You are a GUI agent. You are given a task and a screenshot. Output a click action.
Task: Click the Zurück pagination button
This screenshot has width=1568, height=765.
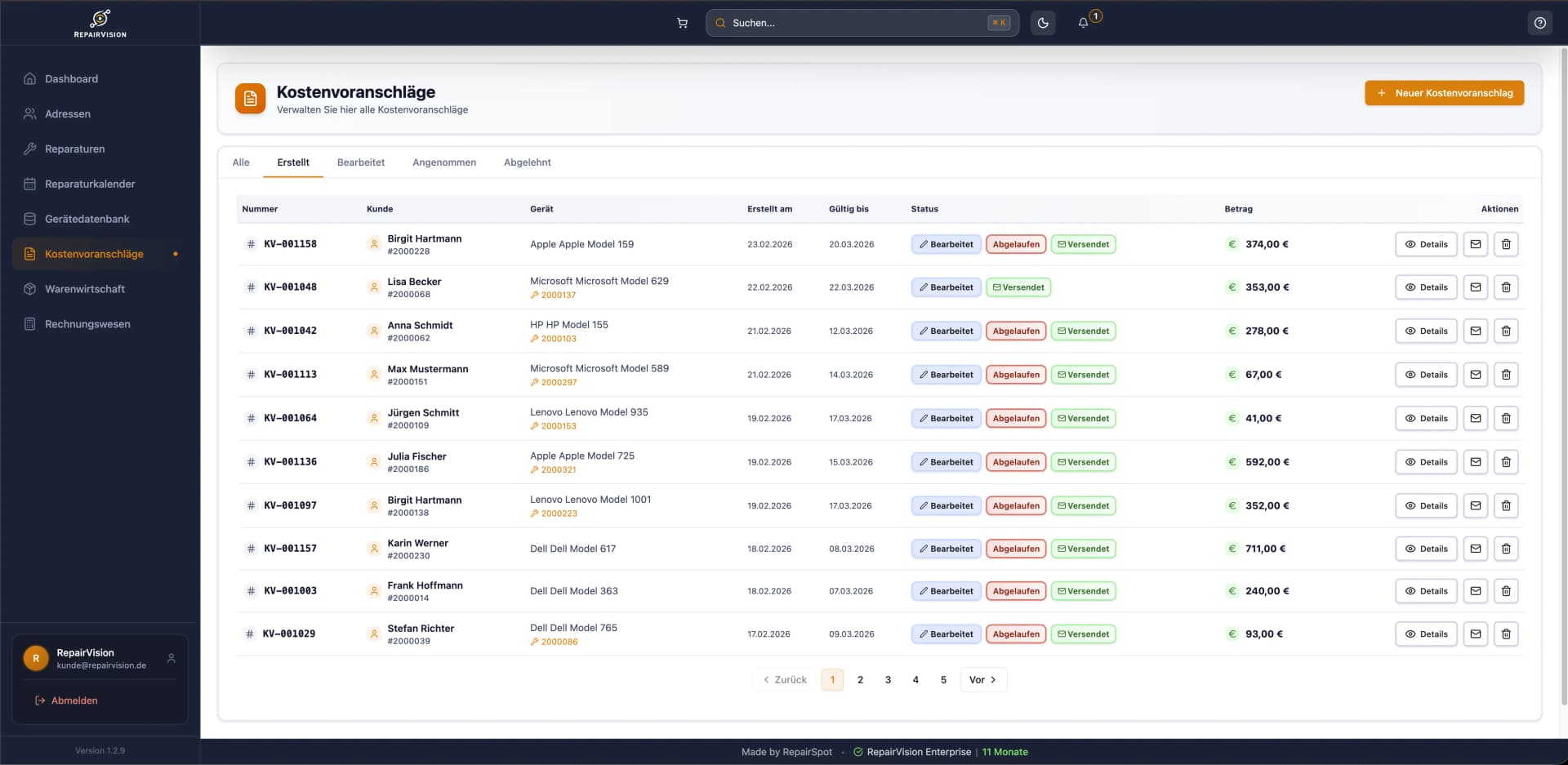click(x=784, y=679)
